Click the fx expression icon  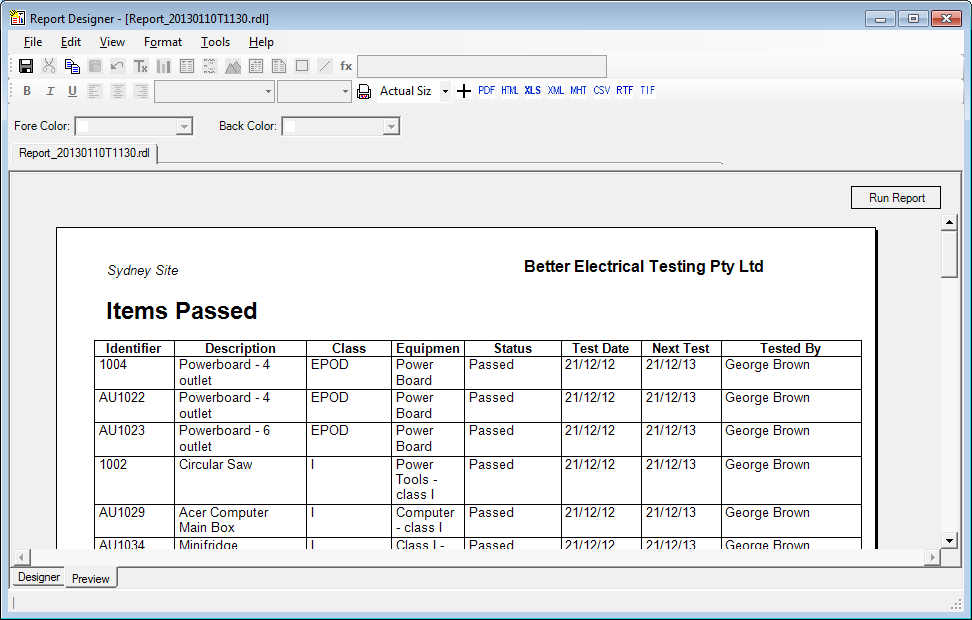[x=346, y=66]
